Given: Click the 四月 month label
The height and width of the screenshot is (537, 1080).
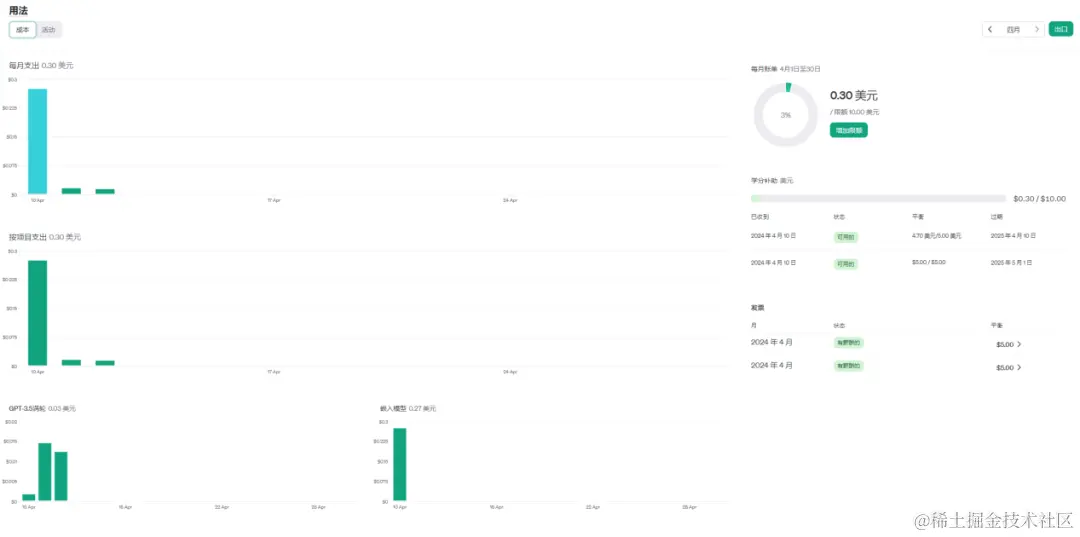Looking at the screenshot, I should click(x=1013, y=30).
